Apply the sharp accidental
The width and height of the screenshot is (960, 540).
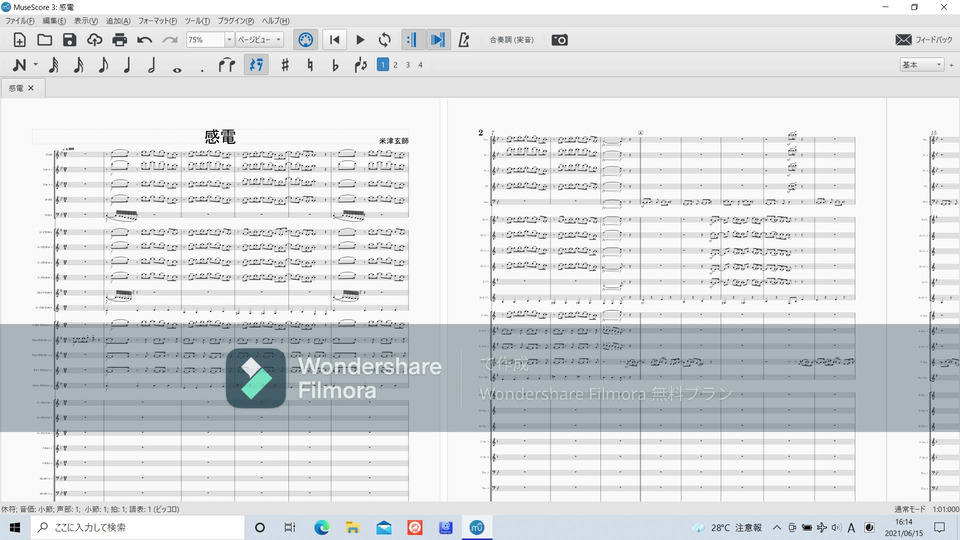(x=285, y=65)
